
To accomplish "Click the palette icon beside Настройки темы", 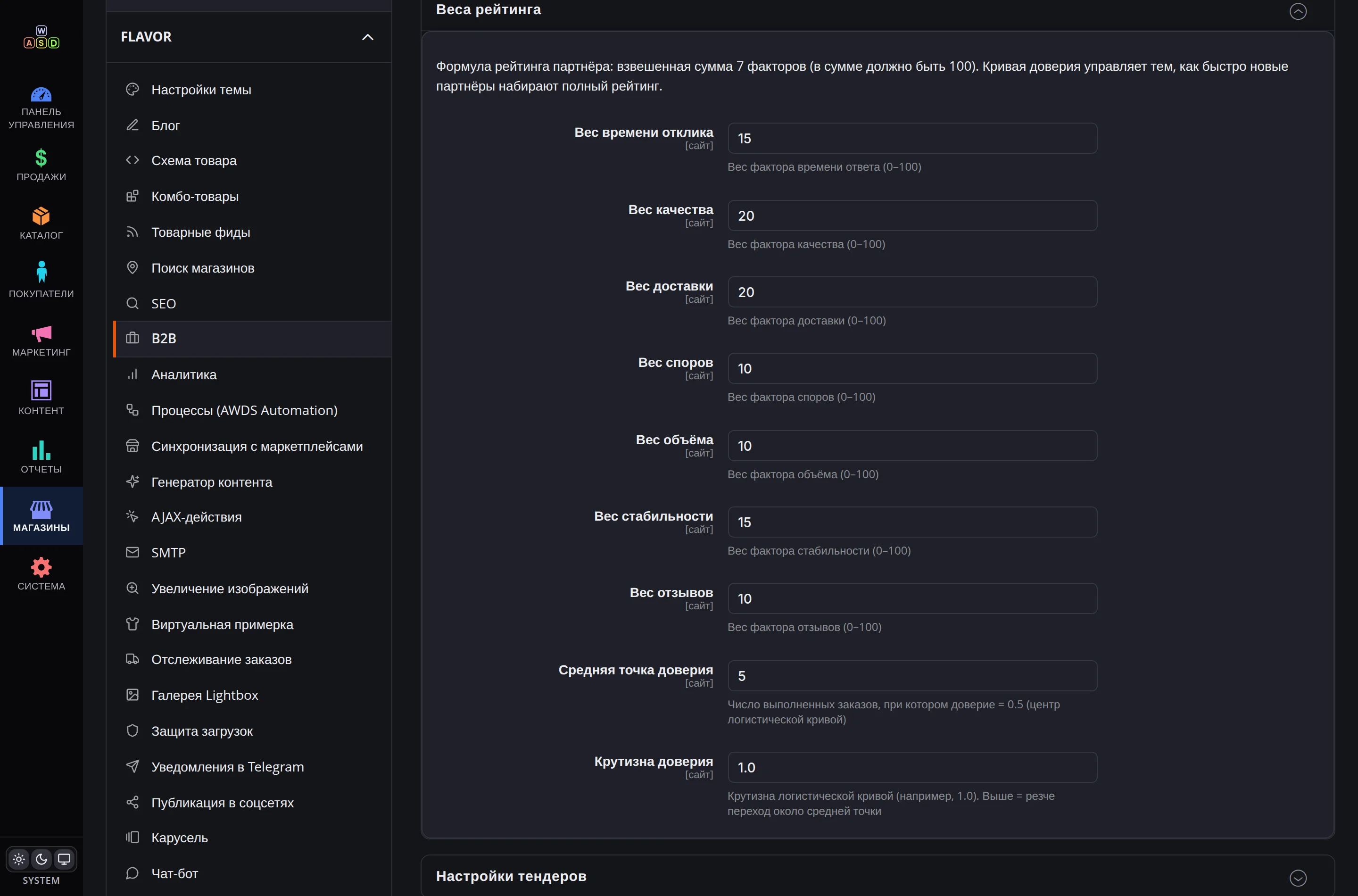I will 132,89.
